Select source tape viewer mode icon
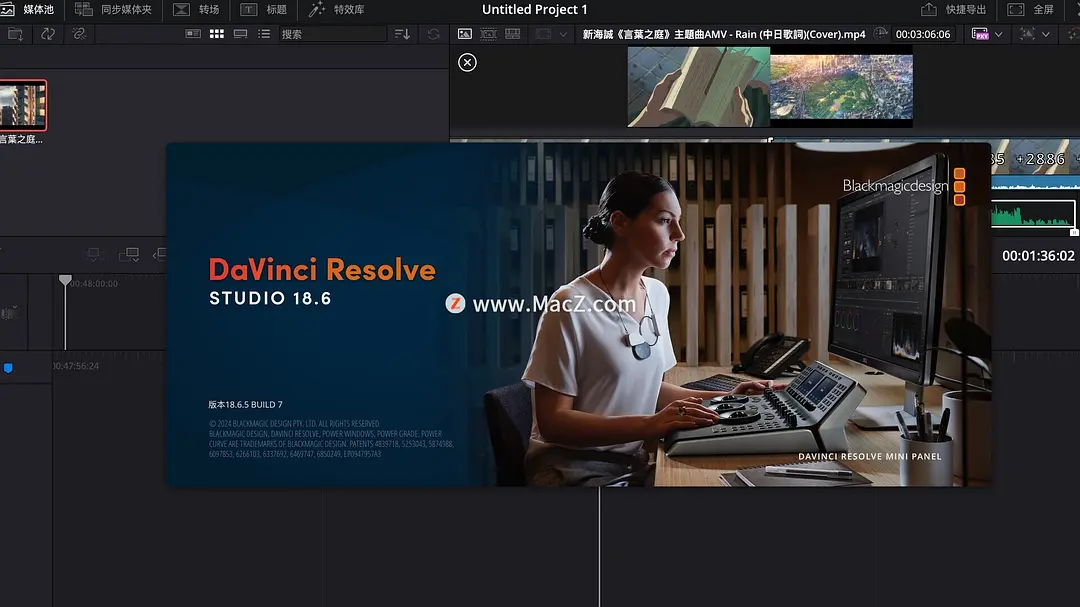 click(x=488, y=34)
